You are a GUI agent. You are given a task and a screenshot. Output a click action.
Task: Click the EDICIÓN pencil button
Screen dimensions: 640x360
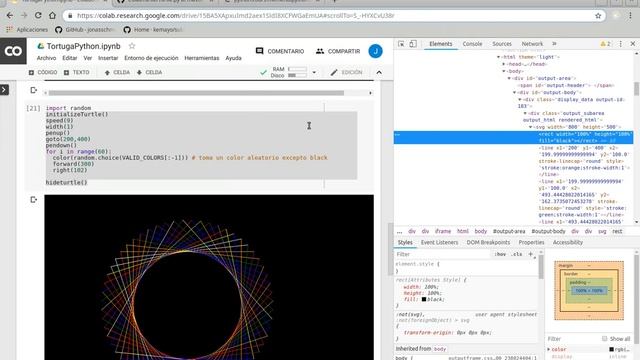[346, 72]
